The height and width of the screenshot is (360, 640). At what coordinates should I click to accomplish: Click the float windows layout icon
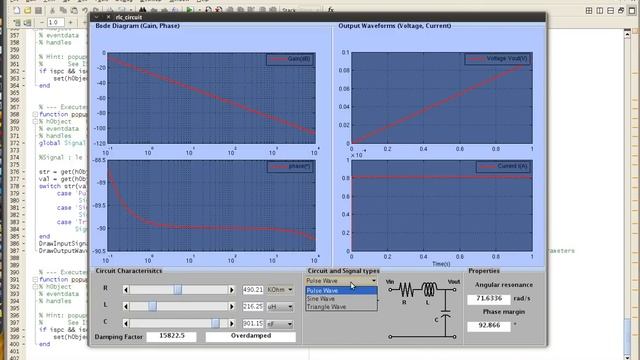click(x=621, y=11)
